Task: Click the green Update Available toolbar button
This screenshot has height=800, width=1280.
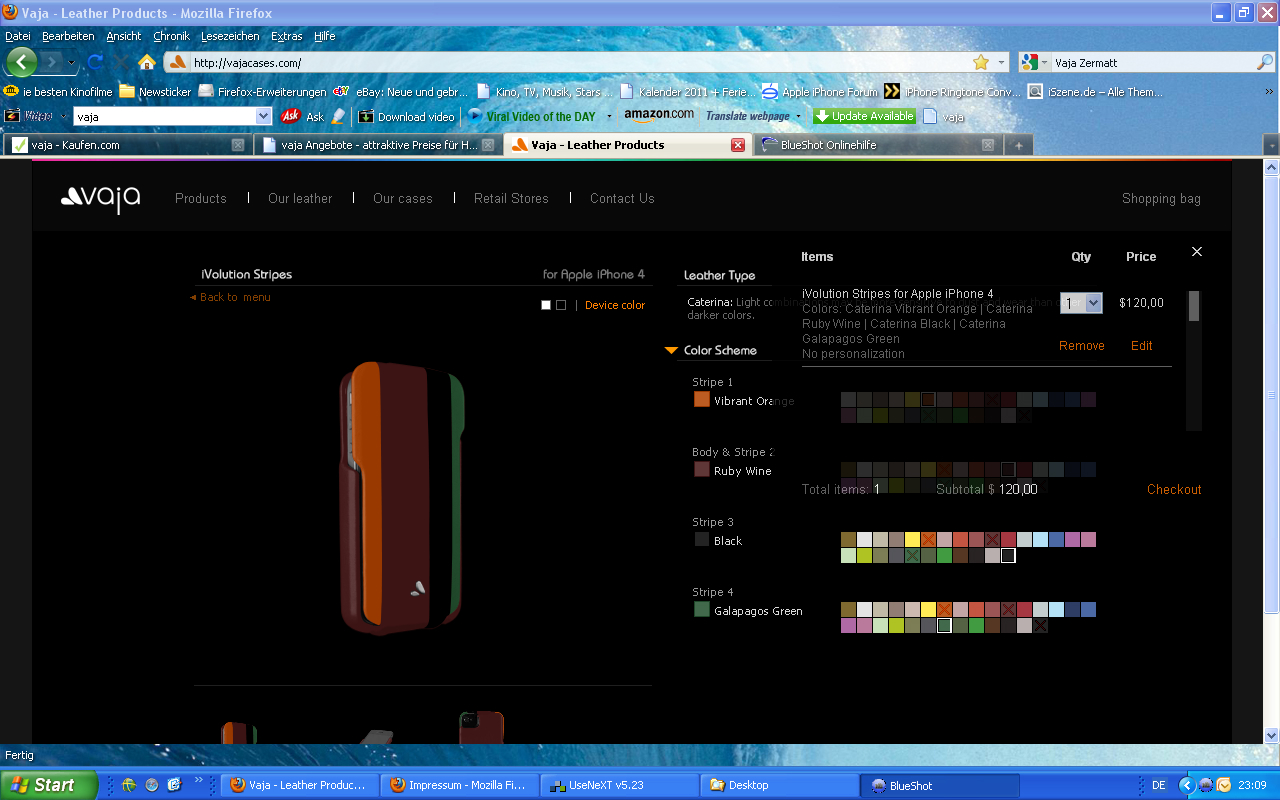Action: [864, 116]
